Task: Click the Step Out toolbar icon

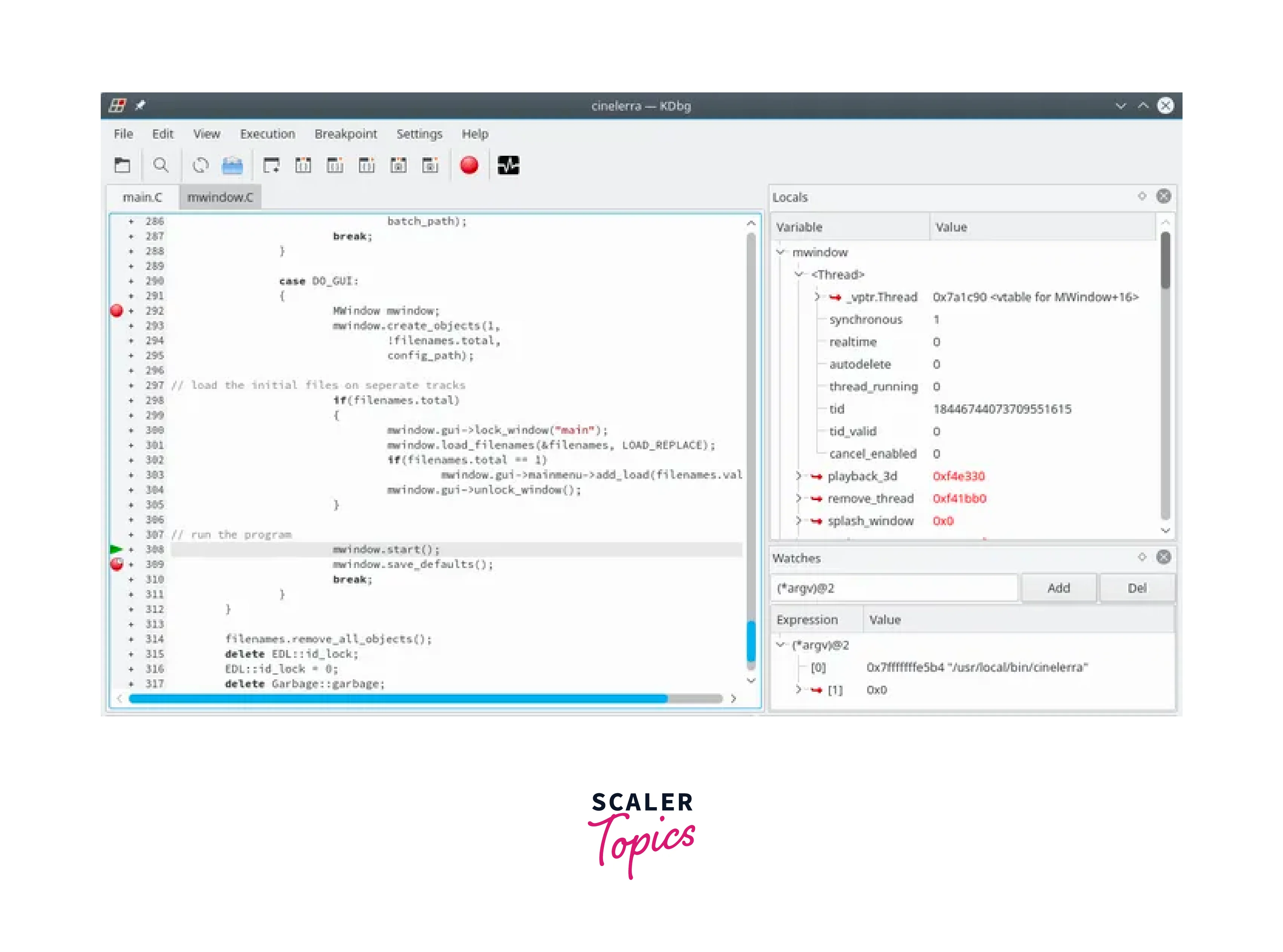Action: click(x=367, y=165)
